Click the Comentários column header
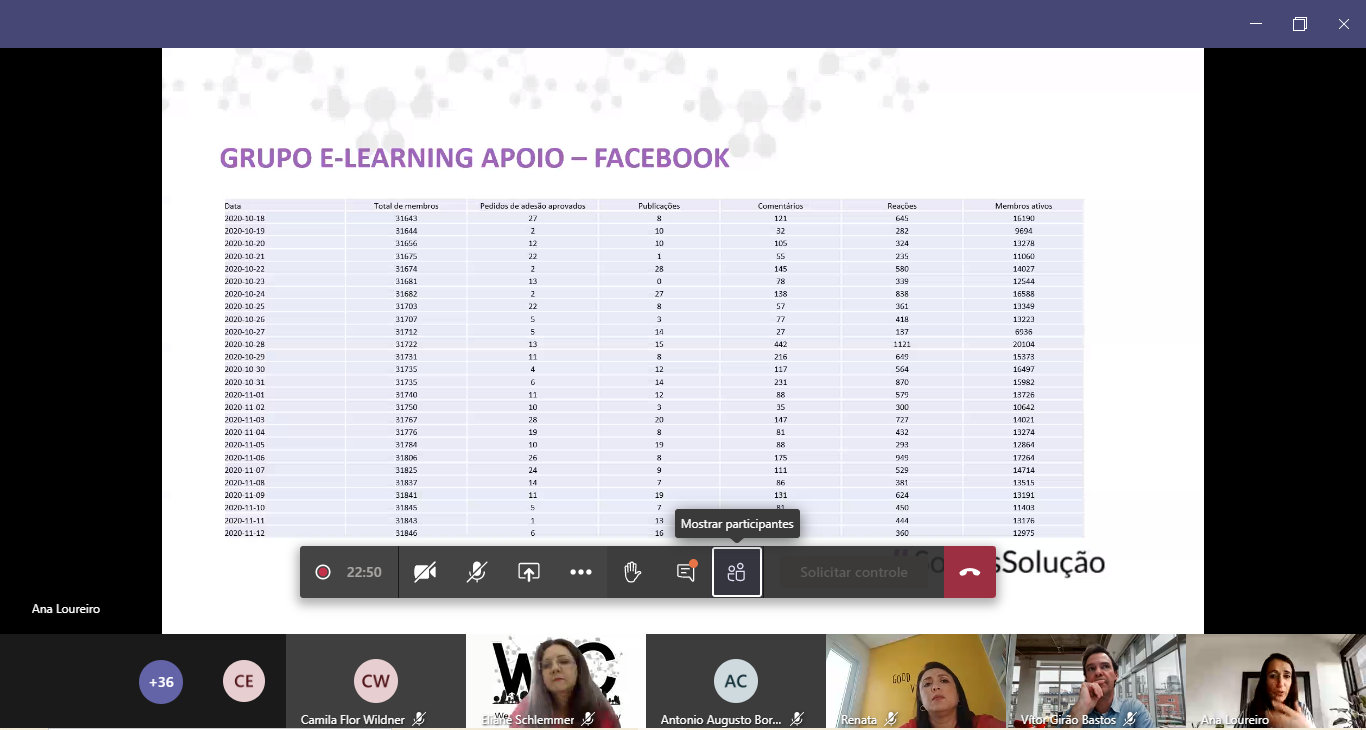The height and width of the screenshot is (730, 1366). click(780, 206)
